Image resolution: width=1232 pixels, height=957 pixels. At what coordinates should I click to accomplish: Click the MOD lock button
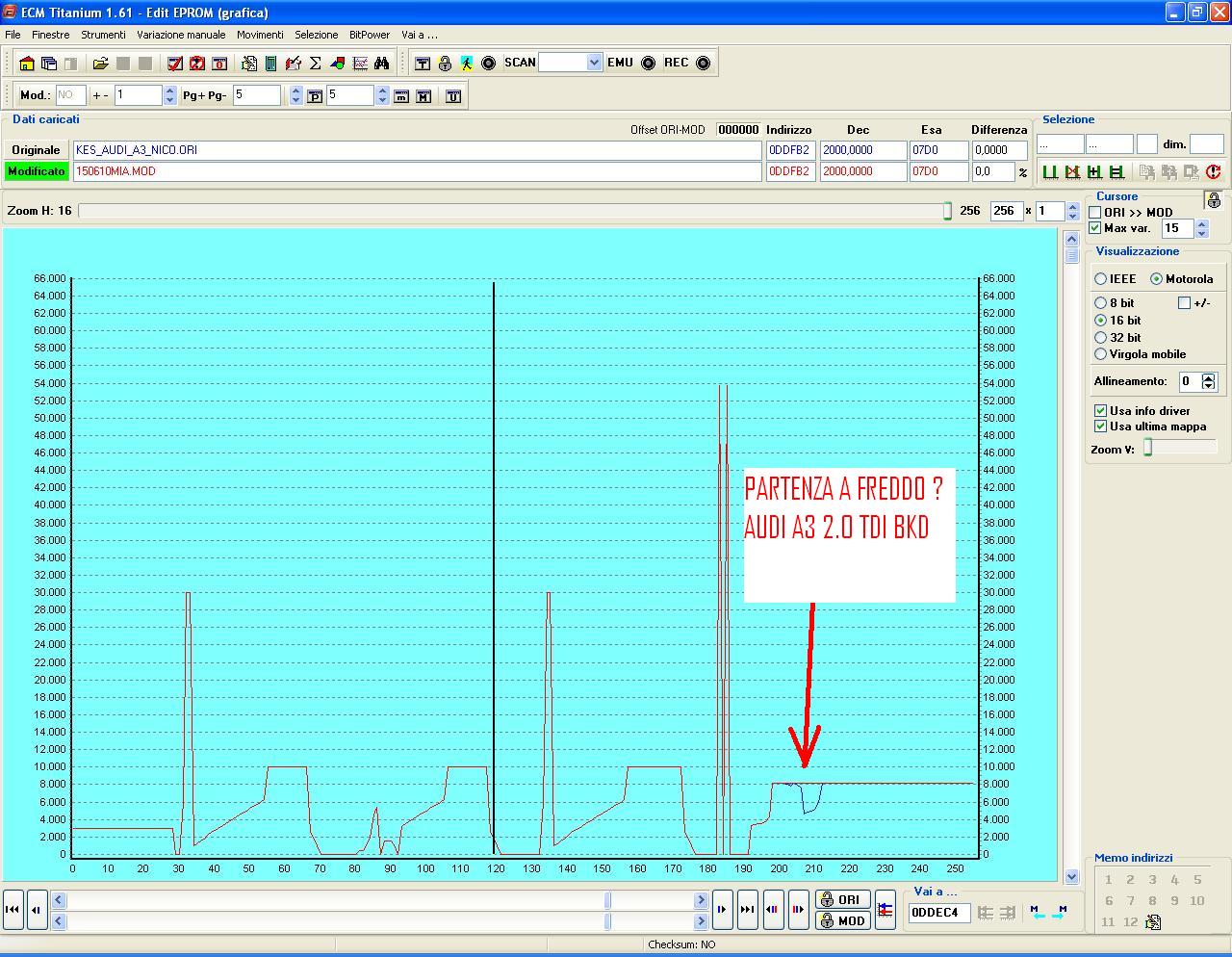tap(842, 920)
